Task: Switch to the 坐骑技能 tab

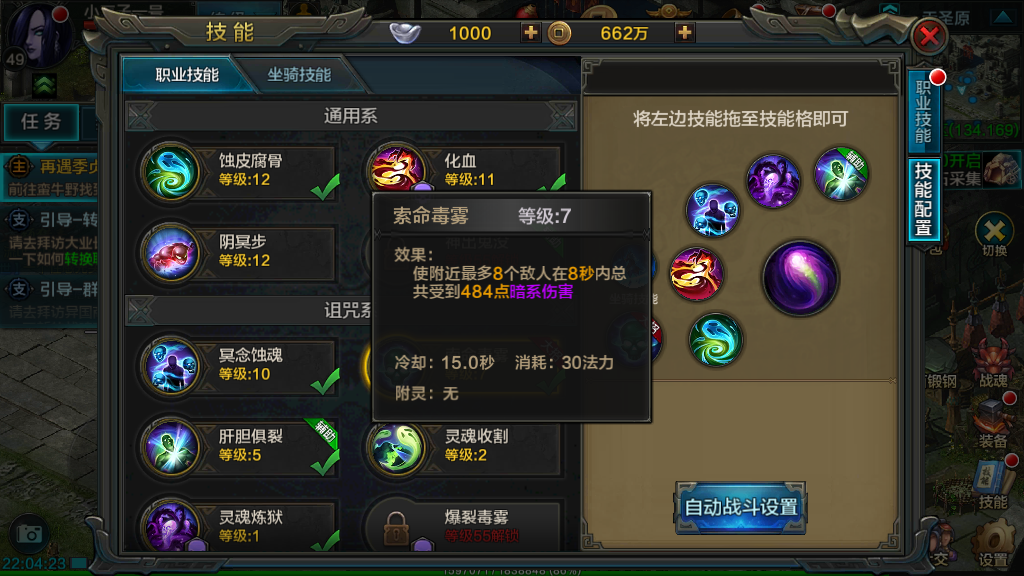Action: coord(299,75)
